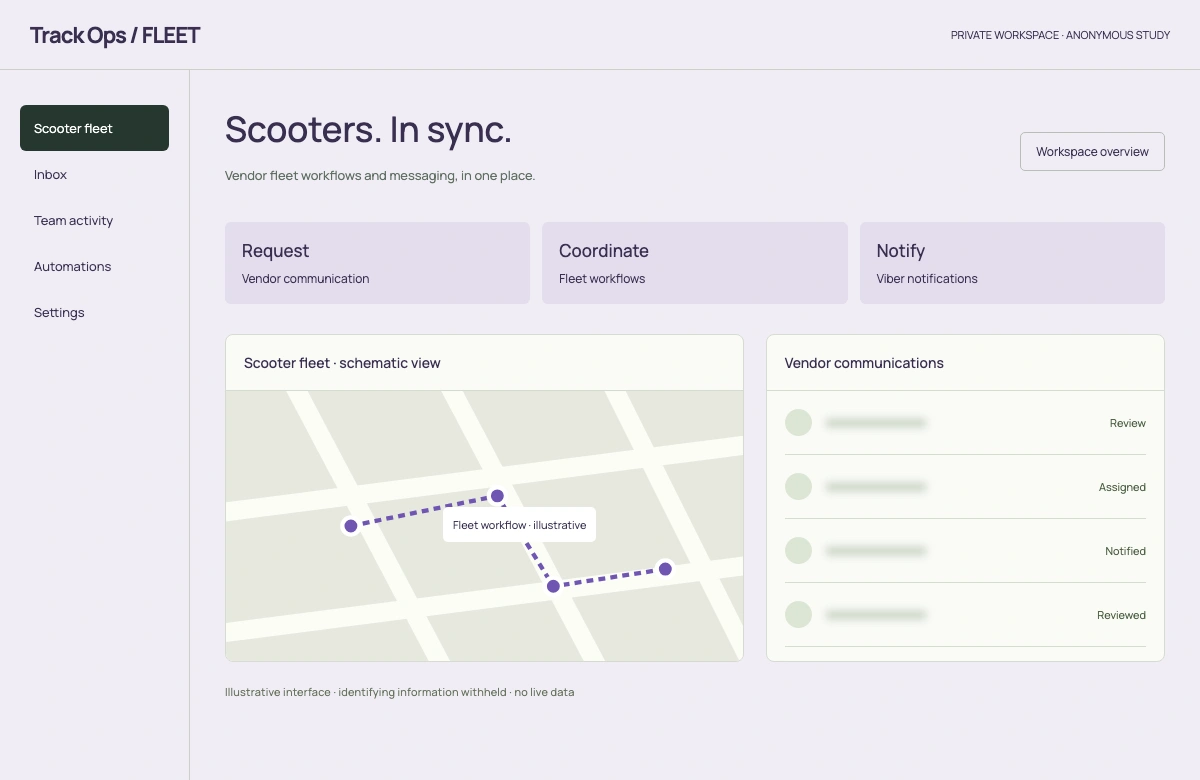
Task: Click the illustrative interface footer note
Action: click(x=399, y=692)
